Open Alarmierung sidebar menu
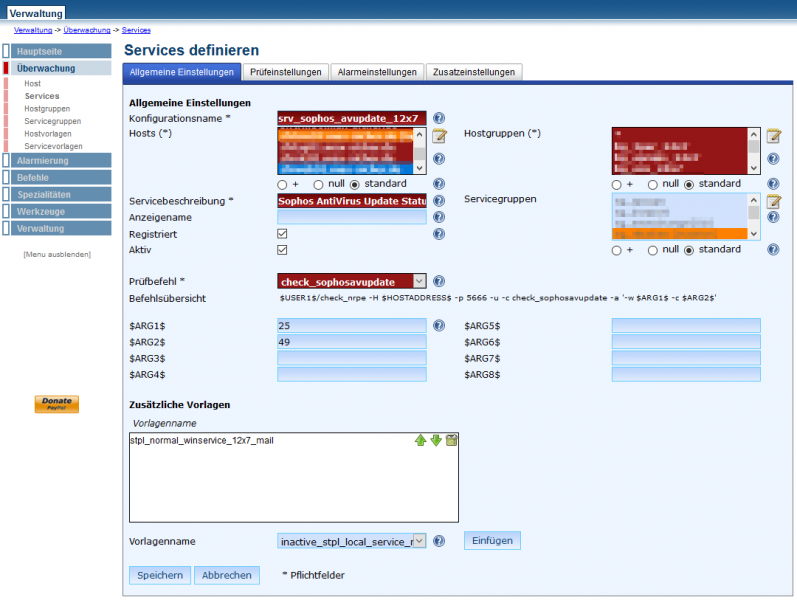 (61, 161)
